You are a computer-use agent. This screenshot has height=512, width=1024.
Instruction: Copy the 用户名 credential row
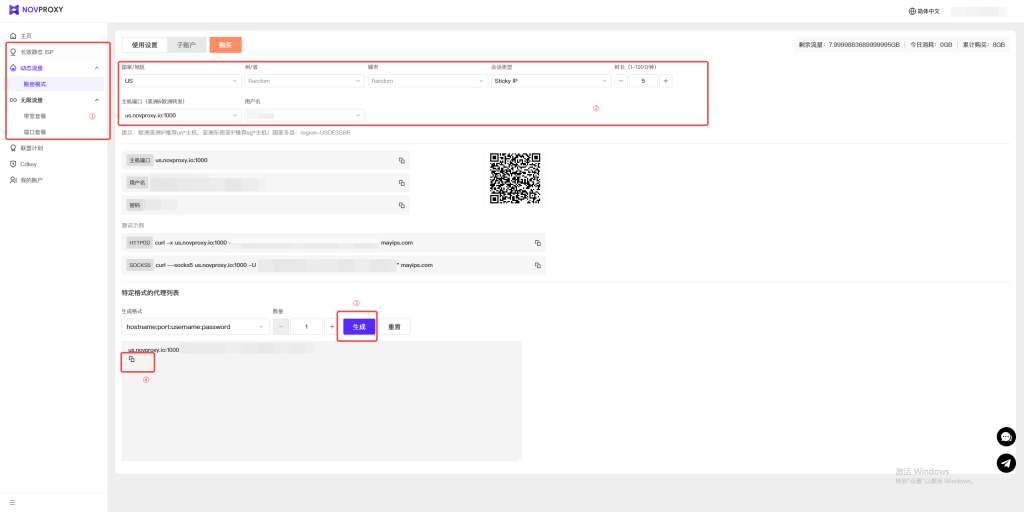[401, 183]
